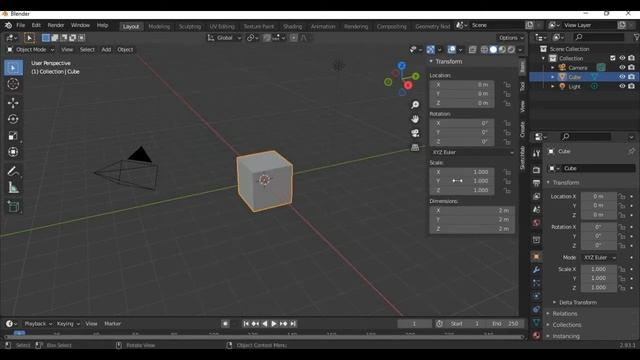Open Global transform orientation dropdown
Screen dimensions: 640x360
pos(224,38)
